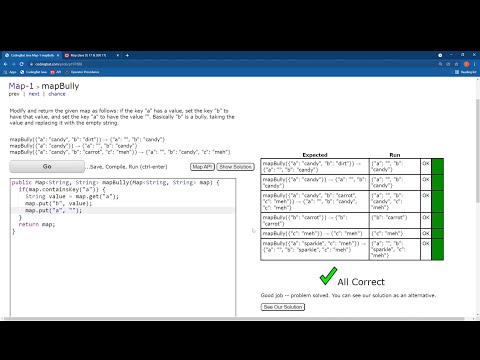Click the mapBully problem title
This screenshot has height=360, width=480.
(x=60, y=86)
